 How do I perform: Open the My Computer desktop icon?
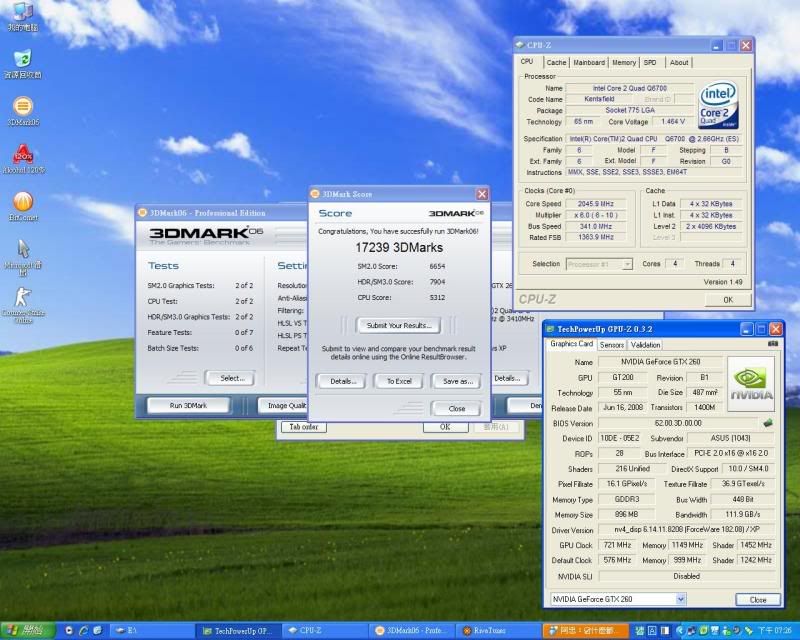point(22,15)
